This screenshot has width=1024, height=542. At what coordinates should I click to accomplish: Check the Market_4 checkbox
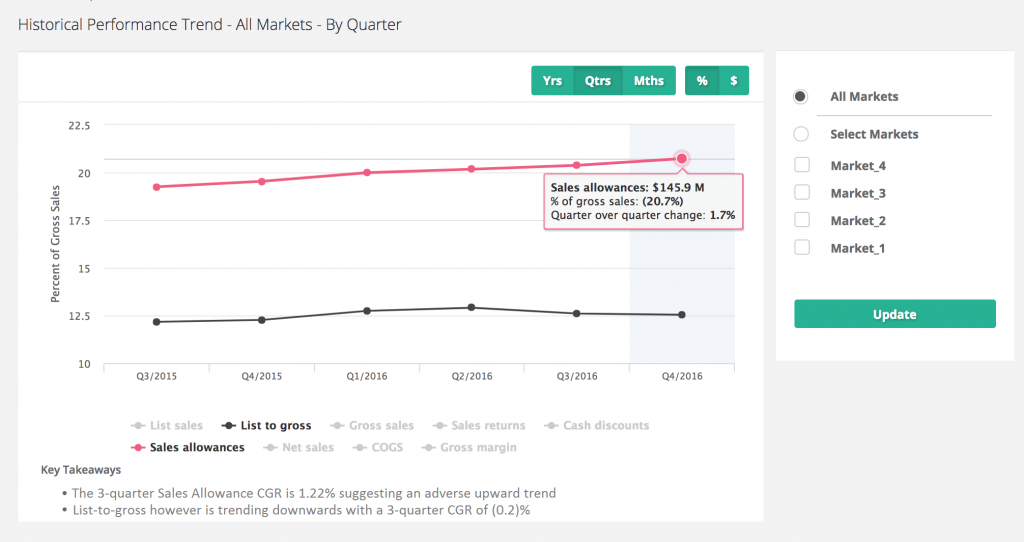802,166
